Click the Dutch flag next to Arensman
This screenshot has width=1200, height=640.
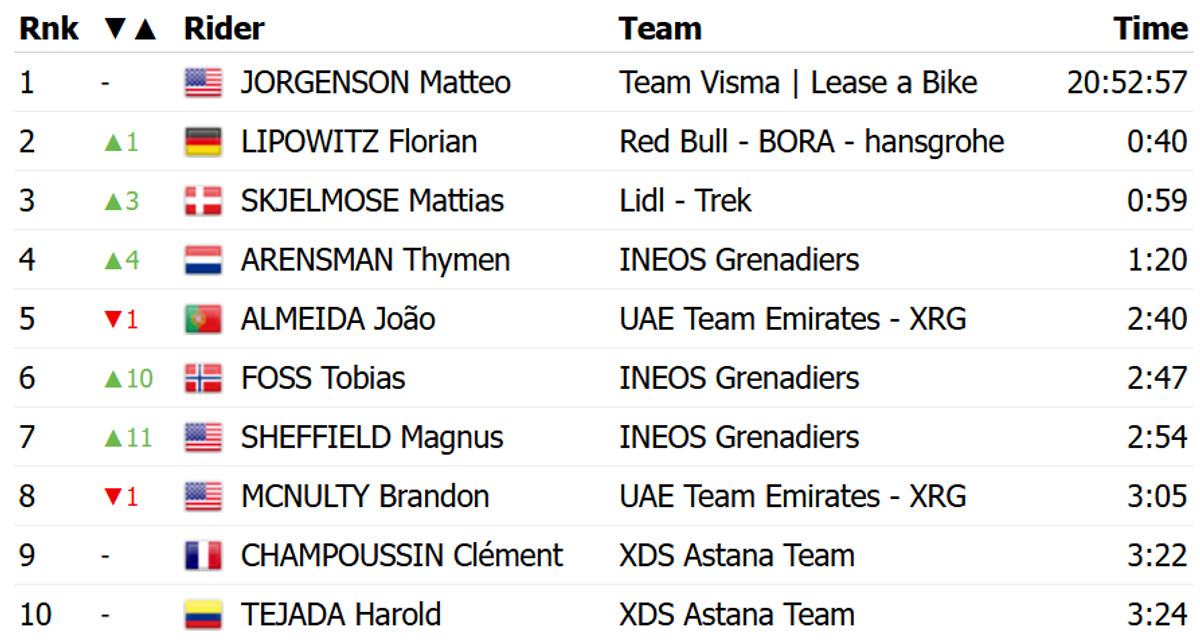click(203, 260)
